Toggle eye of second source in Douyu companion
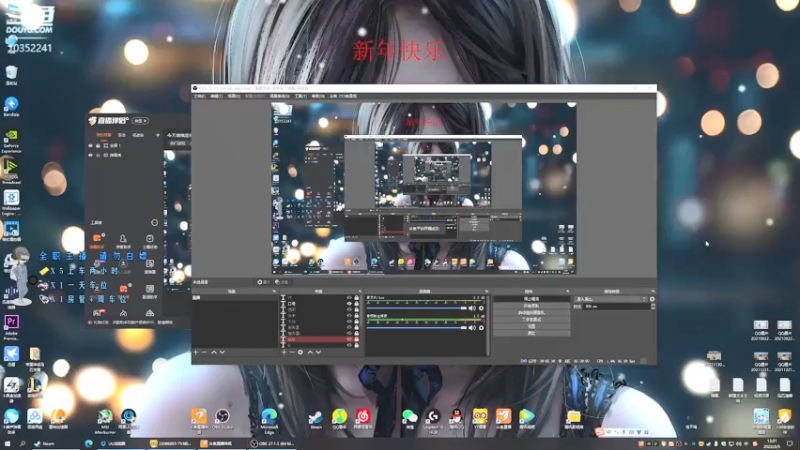The image size is (800, 450). (x=91, y=155)
